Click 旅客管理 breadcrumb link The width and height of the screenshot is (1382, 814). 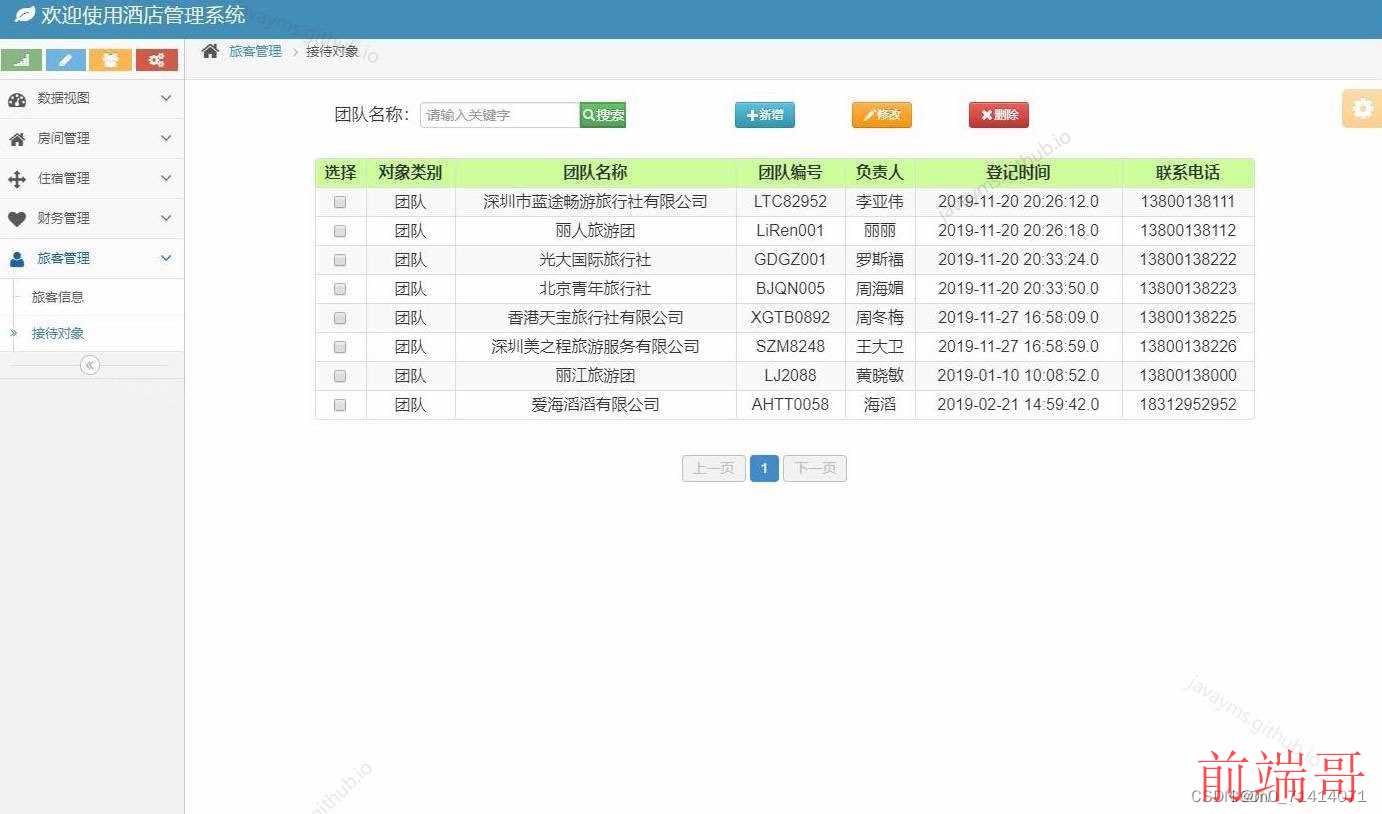pyautogui.click(x=255, y=51)
